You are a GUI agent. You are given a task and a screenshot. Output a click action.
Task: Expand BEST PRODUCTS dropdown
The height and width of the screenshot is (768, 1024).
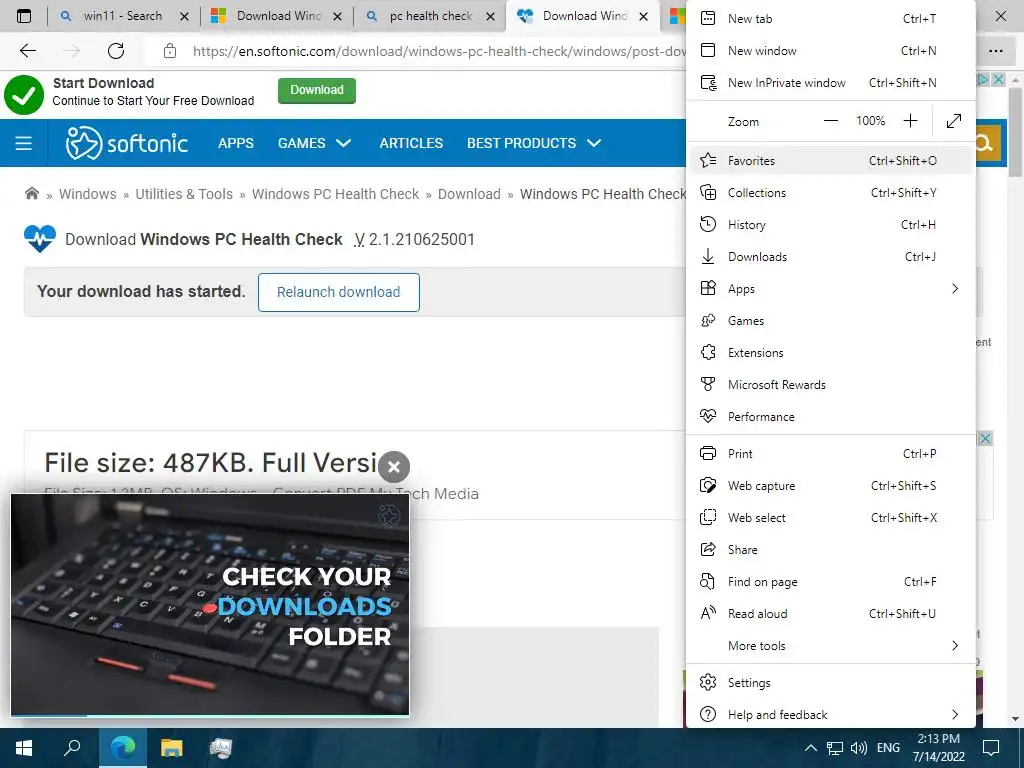[534, 143]
